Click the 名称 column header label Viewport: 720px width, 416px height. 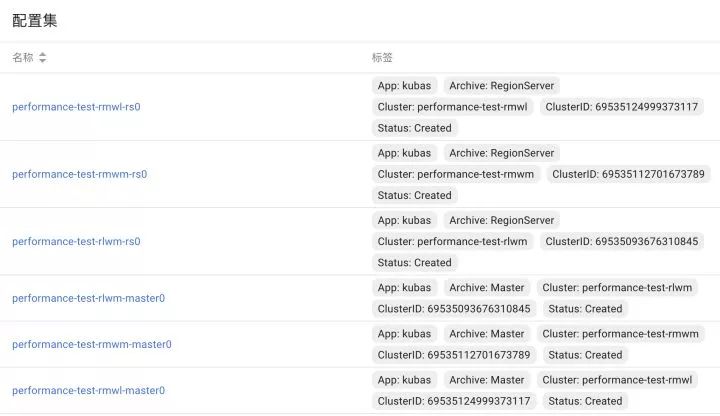click(22, 58)
